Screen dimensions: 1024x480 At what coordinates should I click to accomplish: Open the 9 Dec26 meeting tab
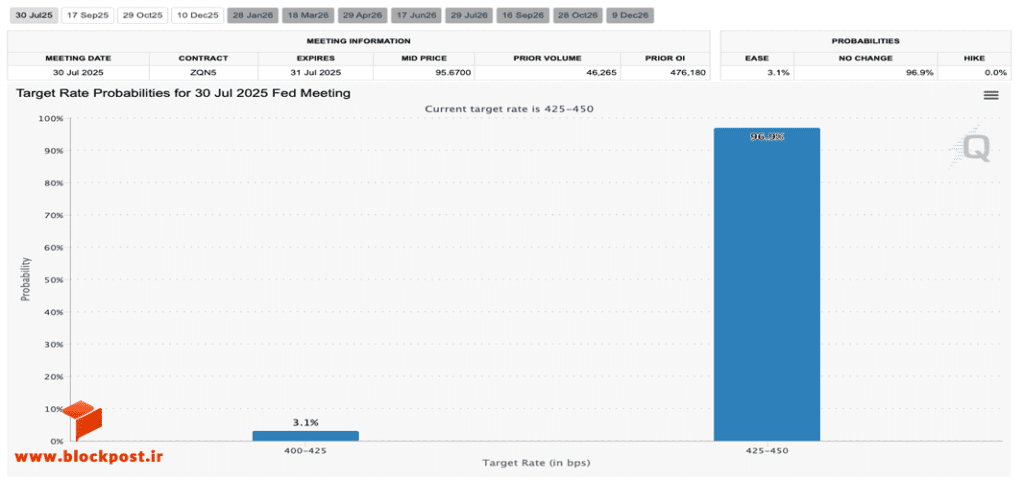point(630,15)
